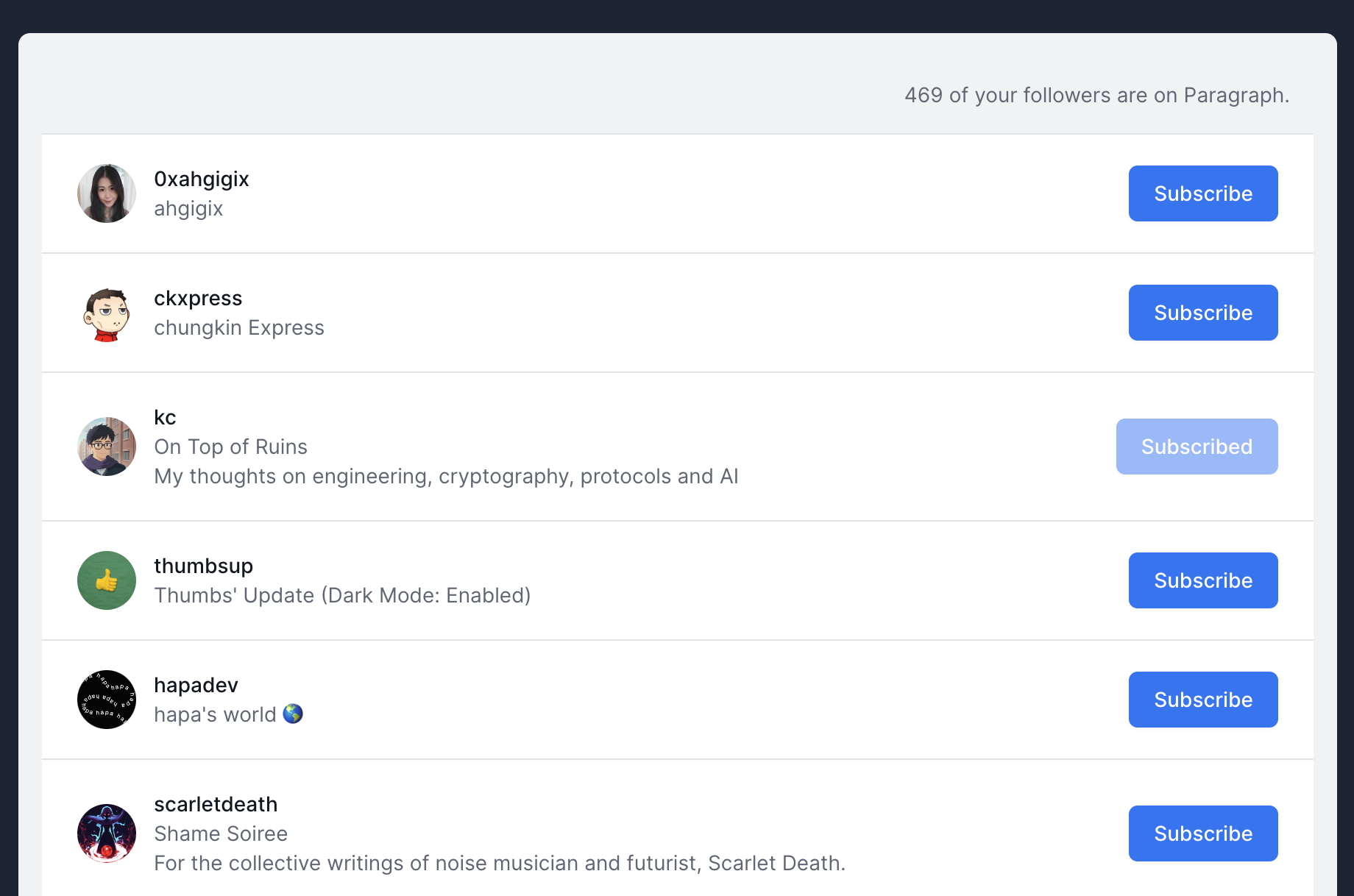This screenshot has height=896, width=1354.
Task: Click the chungkin Express publication name
Action: point(239,327)
